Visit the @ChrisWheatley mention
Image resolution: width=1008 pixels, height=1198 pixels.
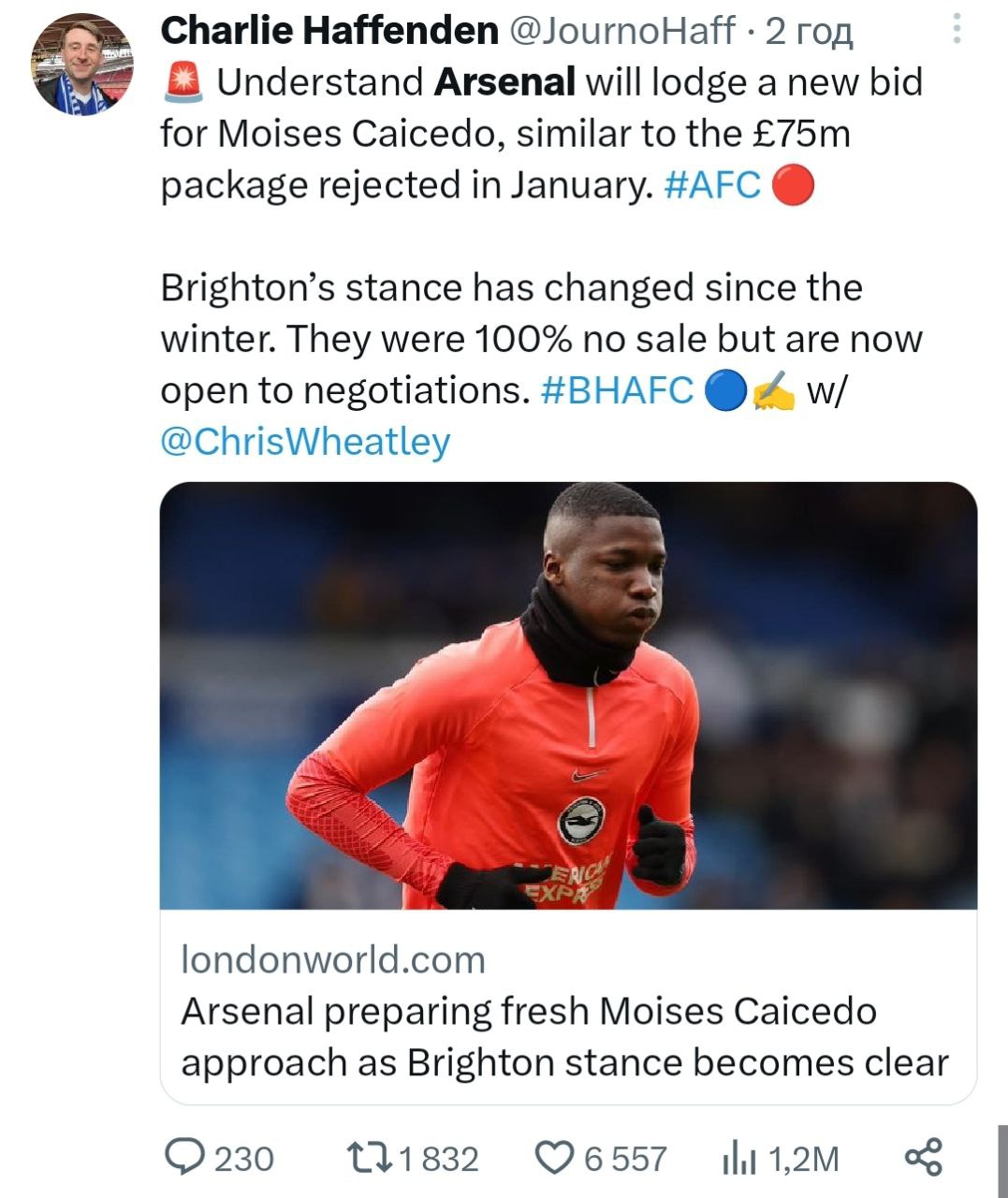pos(305,441)
